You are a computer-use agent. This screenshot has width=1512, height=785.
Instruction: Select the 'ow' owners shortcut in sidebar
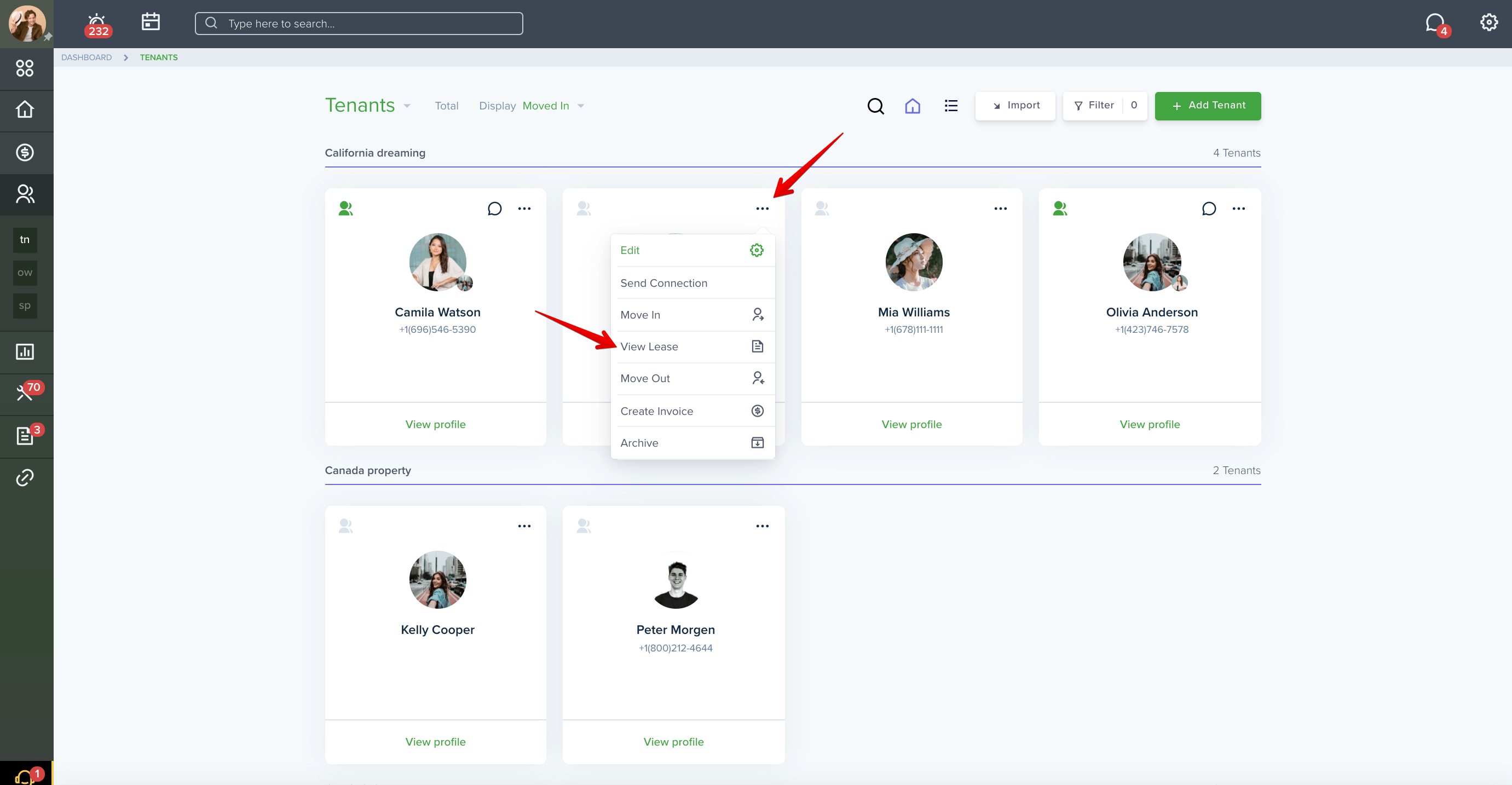(x=25, y=273)
